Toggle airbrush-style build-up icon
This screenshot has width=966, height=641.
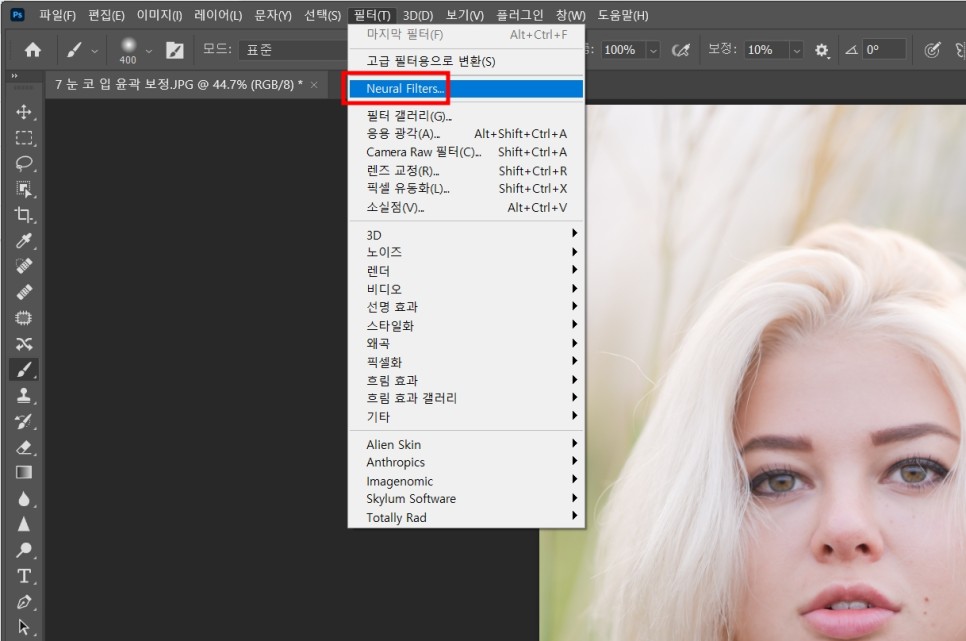680,50
